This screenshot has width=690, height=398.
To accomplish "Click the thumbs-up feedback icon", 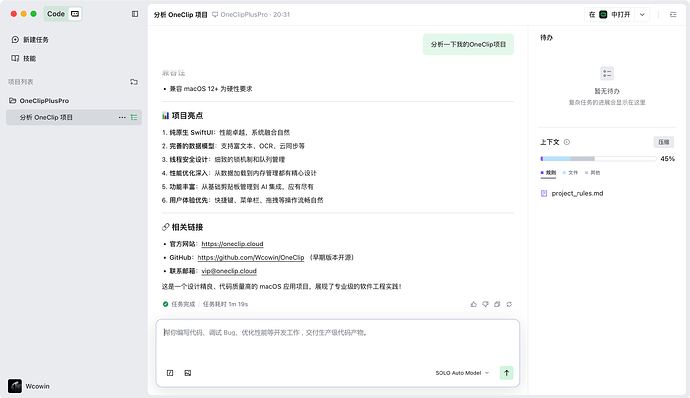I will (473, 304).
